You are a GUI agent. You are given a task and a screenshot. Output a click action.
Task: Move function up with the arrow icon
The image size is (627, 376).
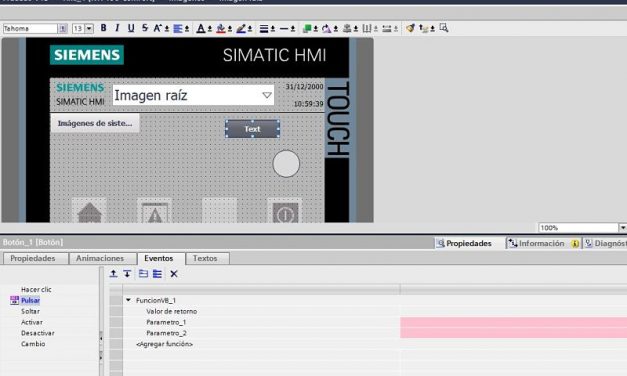114,274
